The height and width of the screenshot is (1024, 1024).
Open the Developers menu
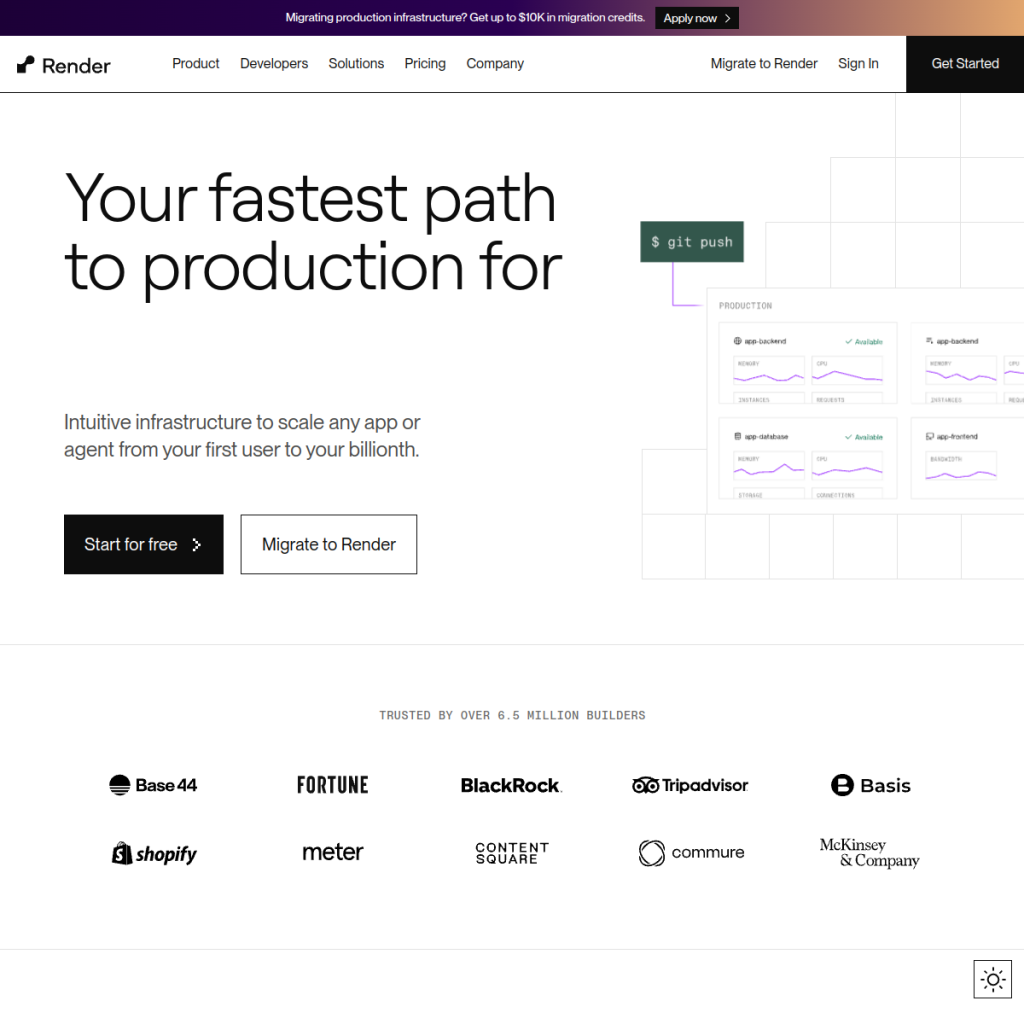[x=274, y=63]
